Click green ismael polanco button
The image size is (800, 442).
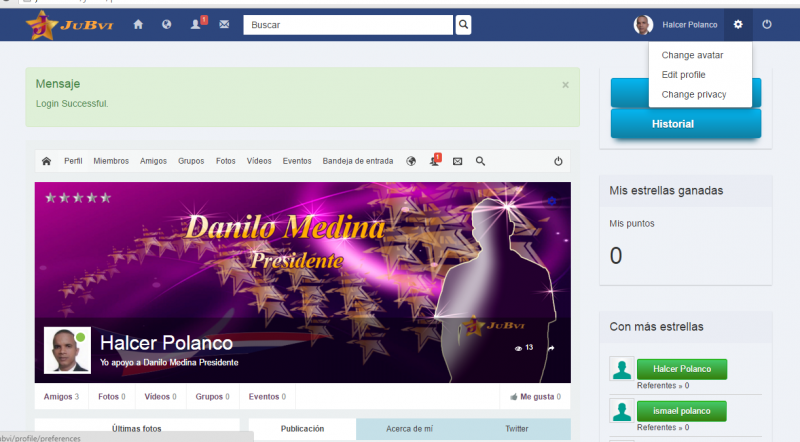(682, 411)
